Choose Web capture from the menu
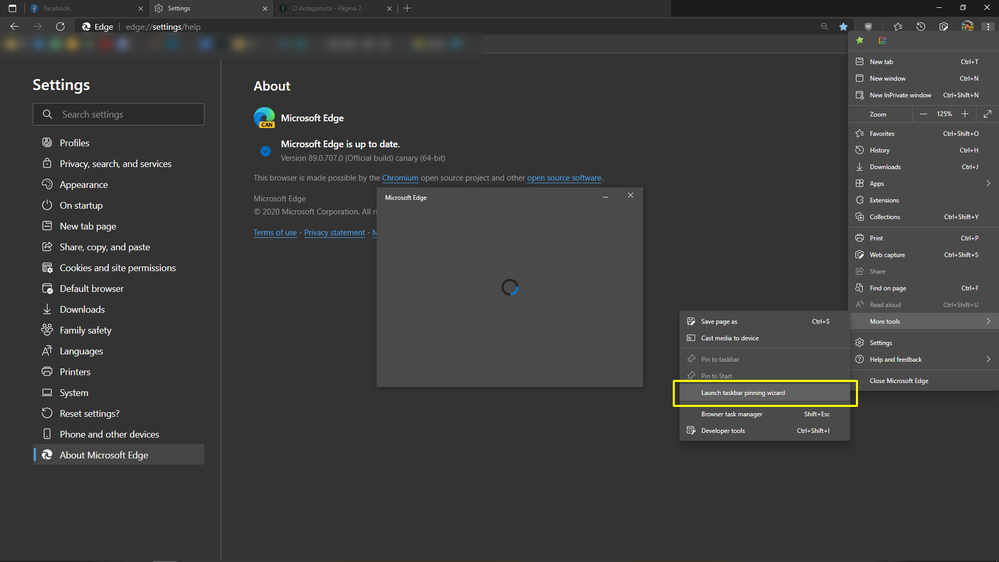The image size is (999, 562). [x=924, y=254]
